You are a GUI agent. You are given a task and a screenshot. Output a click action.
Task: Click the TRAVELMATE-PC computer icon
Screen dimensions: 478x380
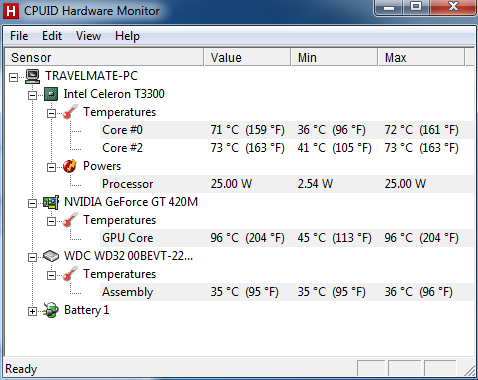click(32, 76)
